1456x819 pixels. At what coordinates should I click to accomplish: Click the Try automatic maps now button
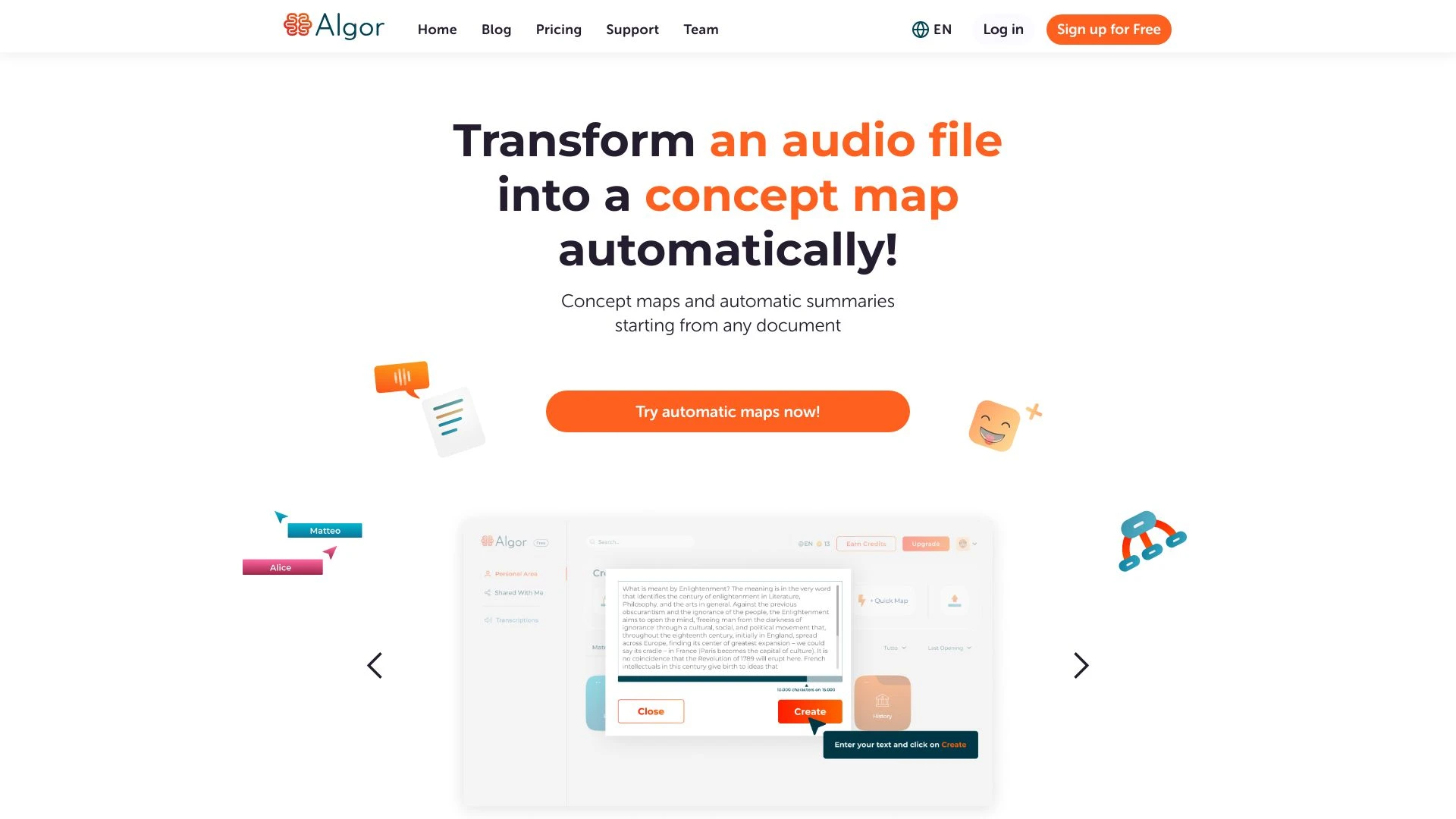pyautogui.click(x=727, y=411)
